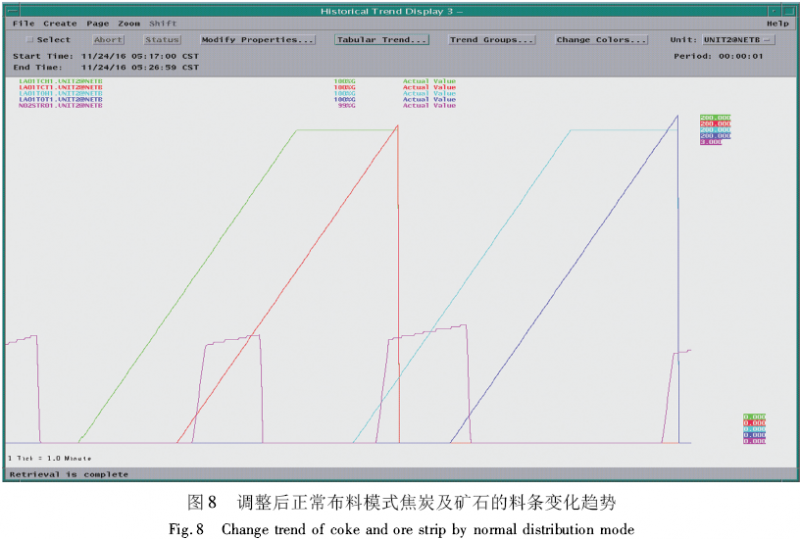Select the green LA01TCH1 trend legend entry
This screenshot has width=800, height=539.
(60, 81)
